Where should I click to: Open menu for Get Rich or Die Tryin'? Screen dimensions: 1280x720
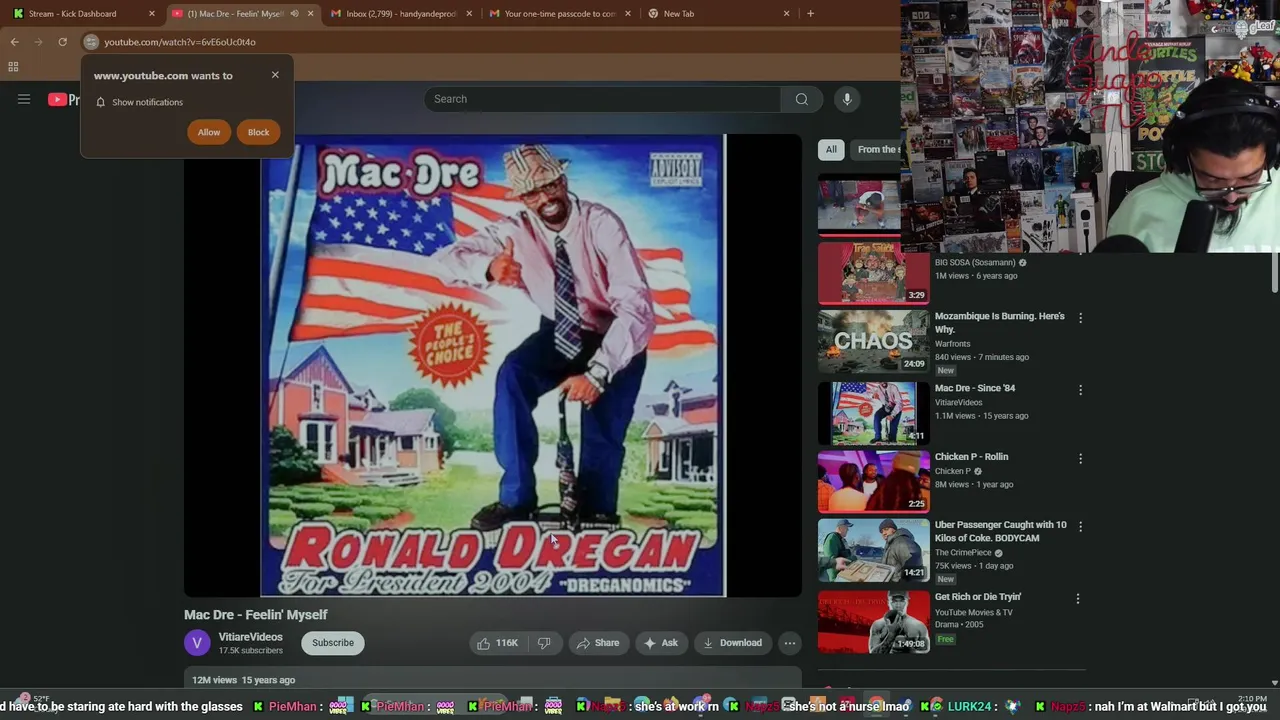[1078, 599]
